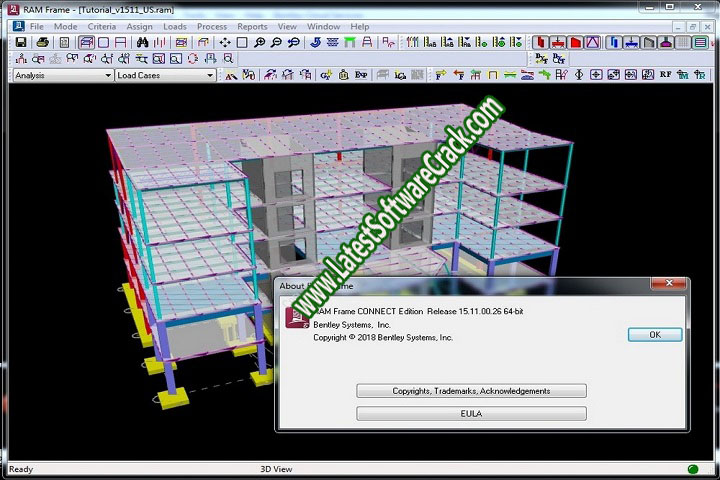
Task: Select the elevation view frame icon
Action: pos(121,43)
